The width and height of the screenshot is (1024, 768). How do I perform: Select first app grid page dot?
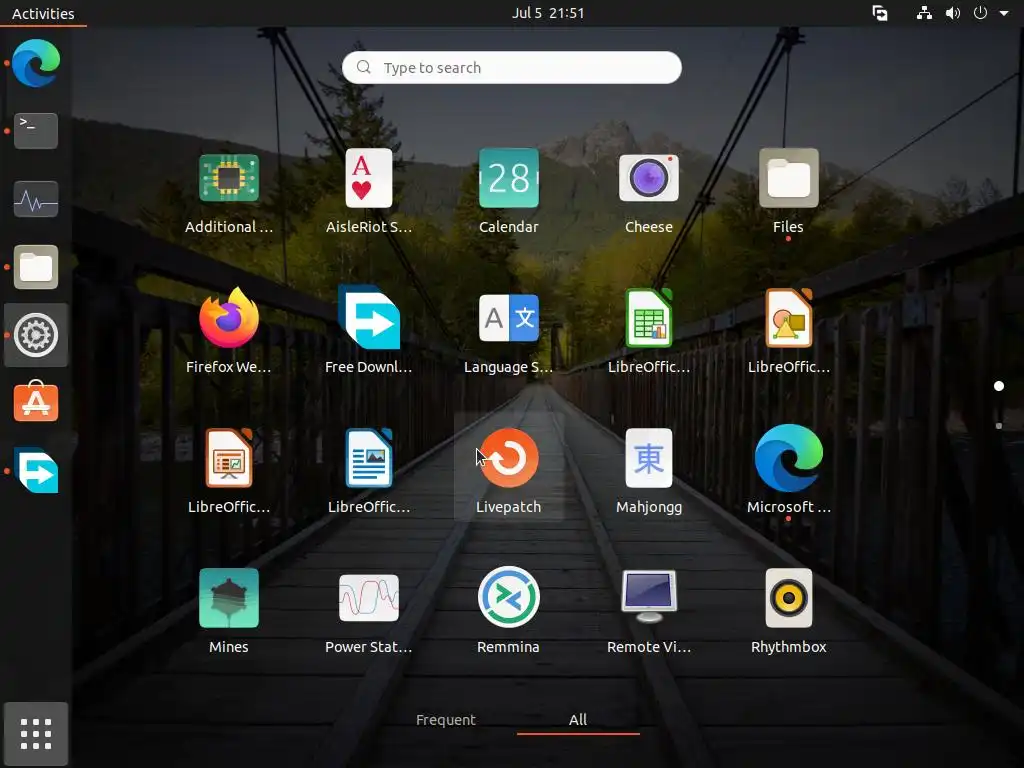(x=999, y=386)
